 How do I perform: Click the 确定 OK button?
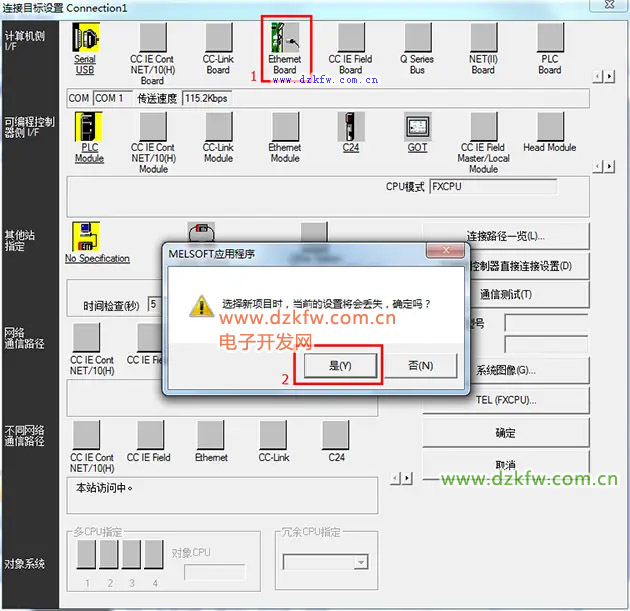tap(506, 433)
